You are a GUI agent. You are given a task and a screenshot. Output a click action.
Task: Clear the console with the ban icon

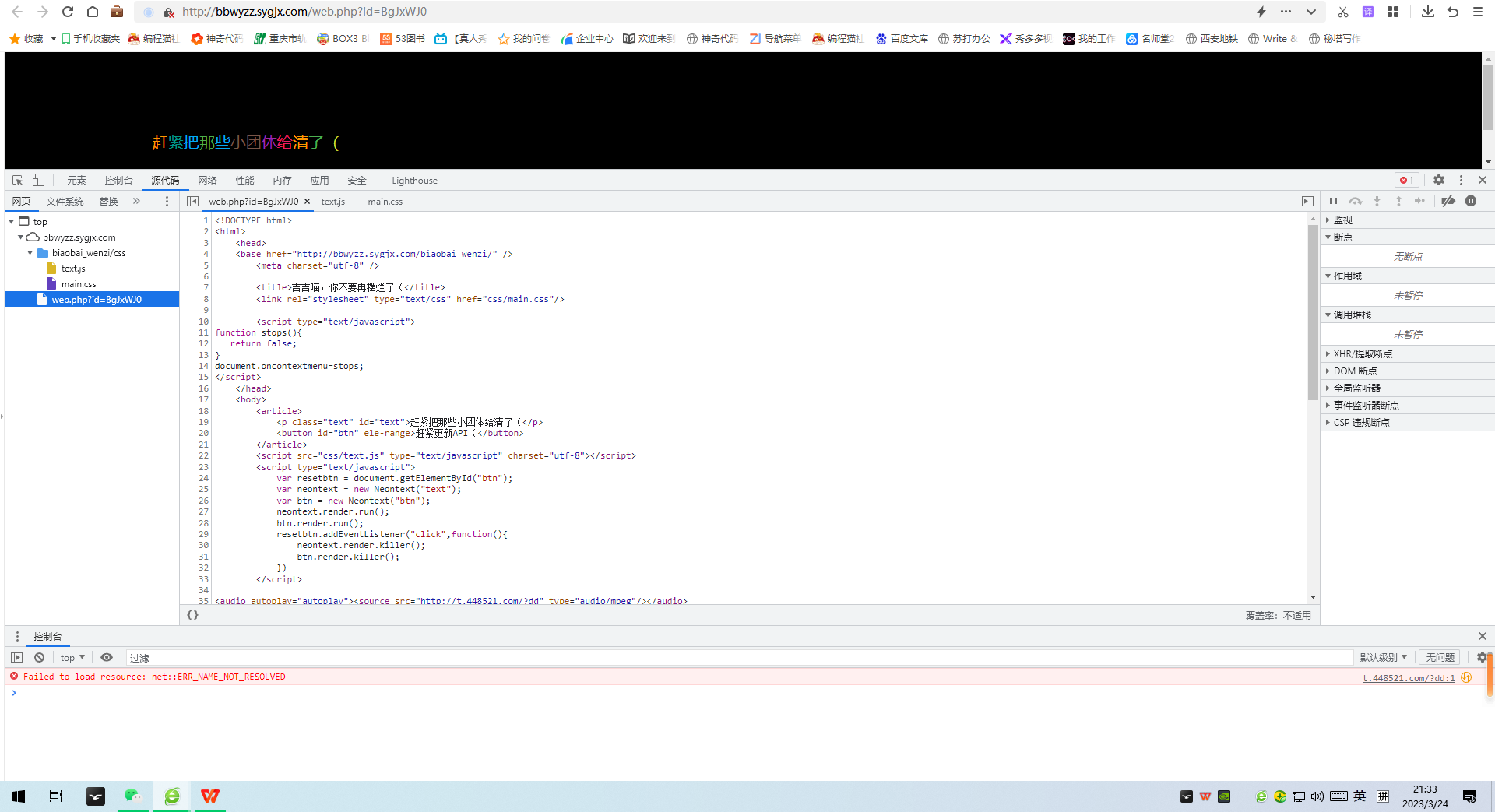tap(39, 657)
